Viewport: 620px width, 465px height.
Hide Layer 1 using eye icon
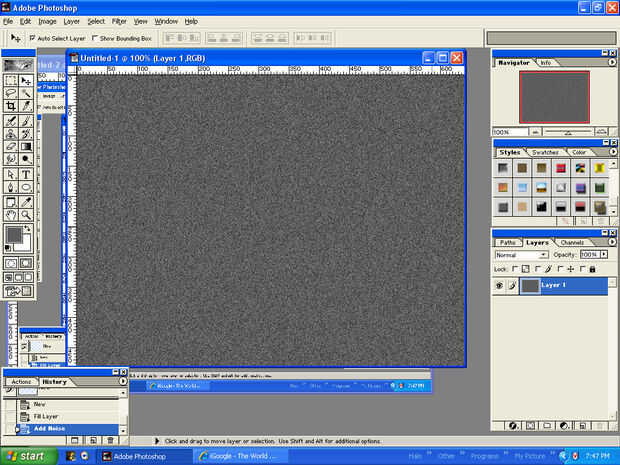[x=500, y=285]
